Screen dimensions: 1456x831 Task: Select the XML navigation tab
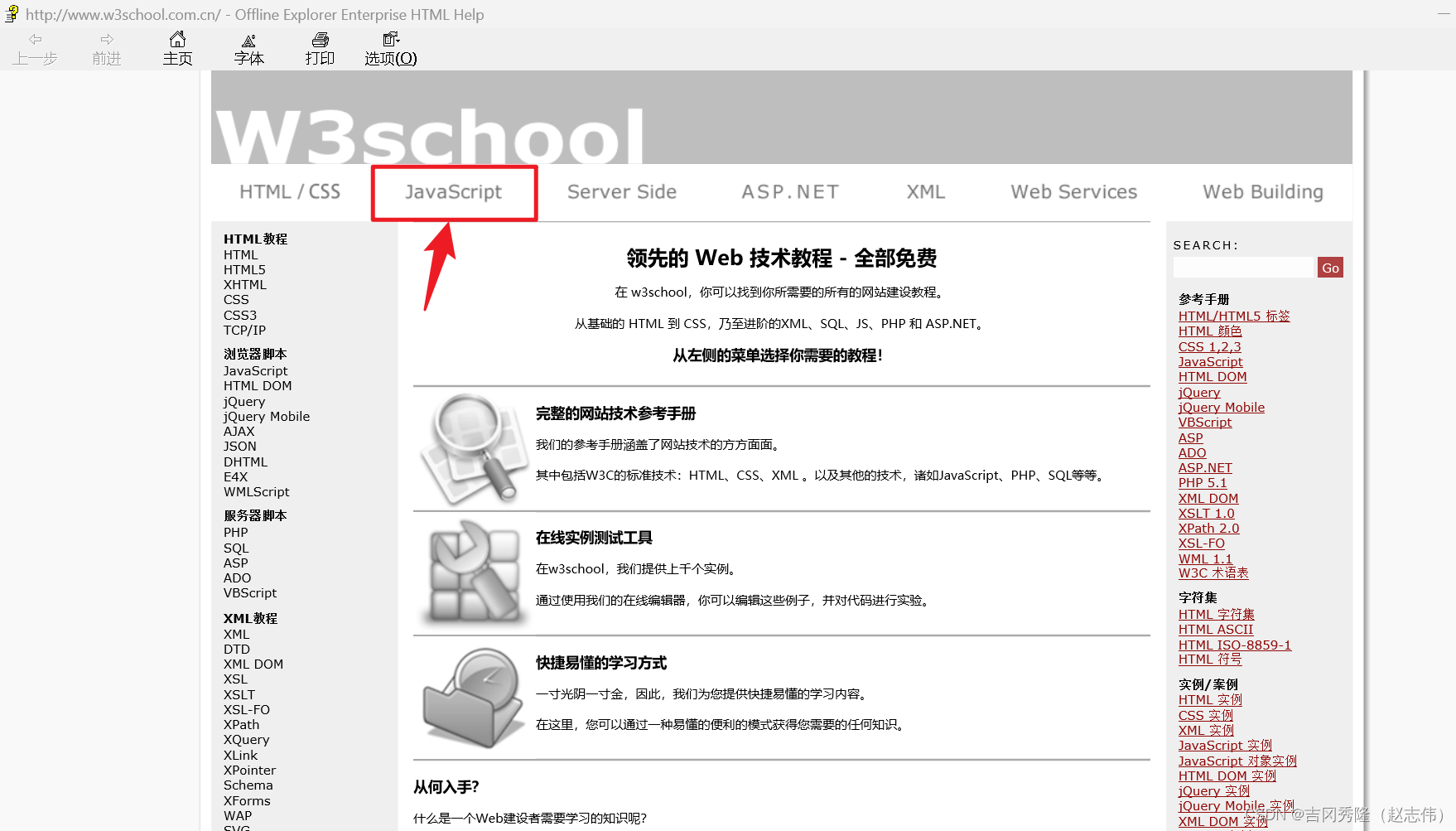(x=926, y=192)
